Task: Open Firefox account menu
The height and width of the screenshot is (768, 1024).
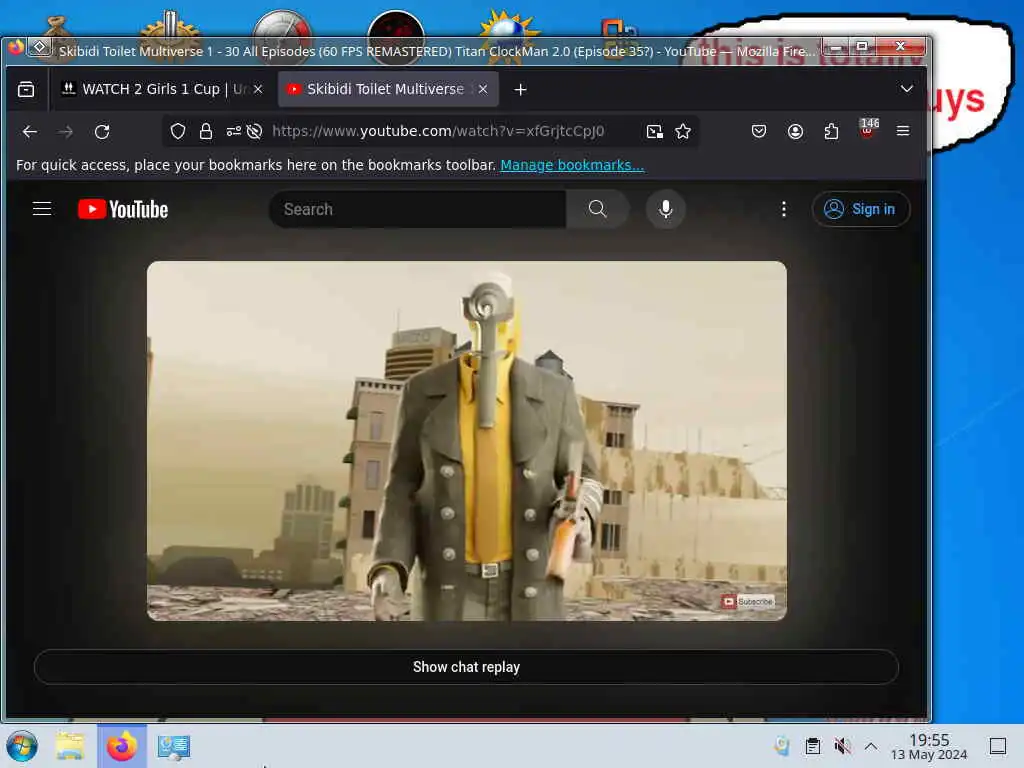Action: pyautogui.click(x=795, y=131)
